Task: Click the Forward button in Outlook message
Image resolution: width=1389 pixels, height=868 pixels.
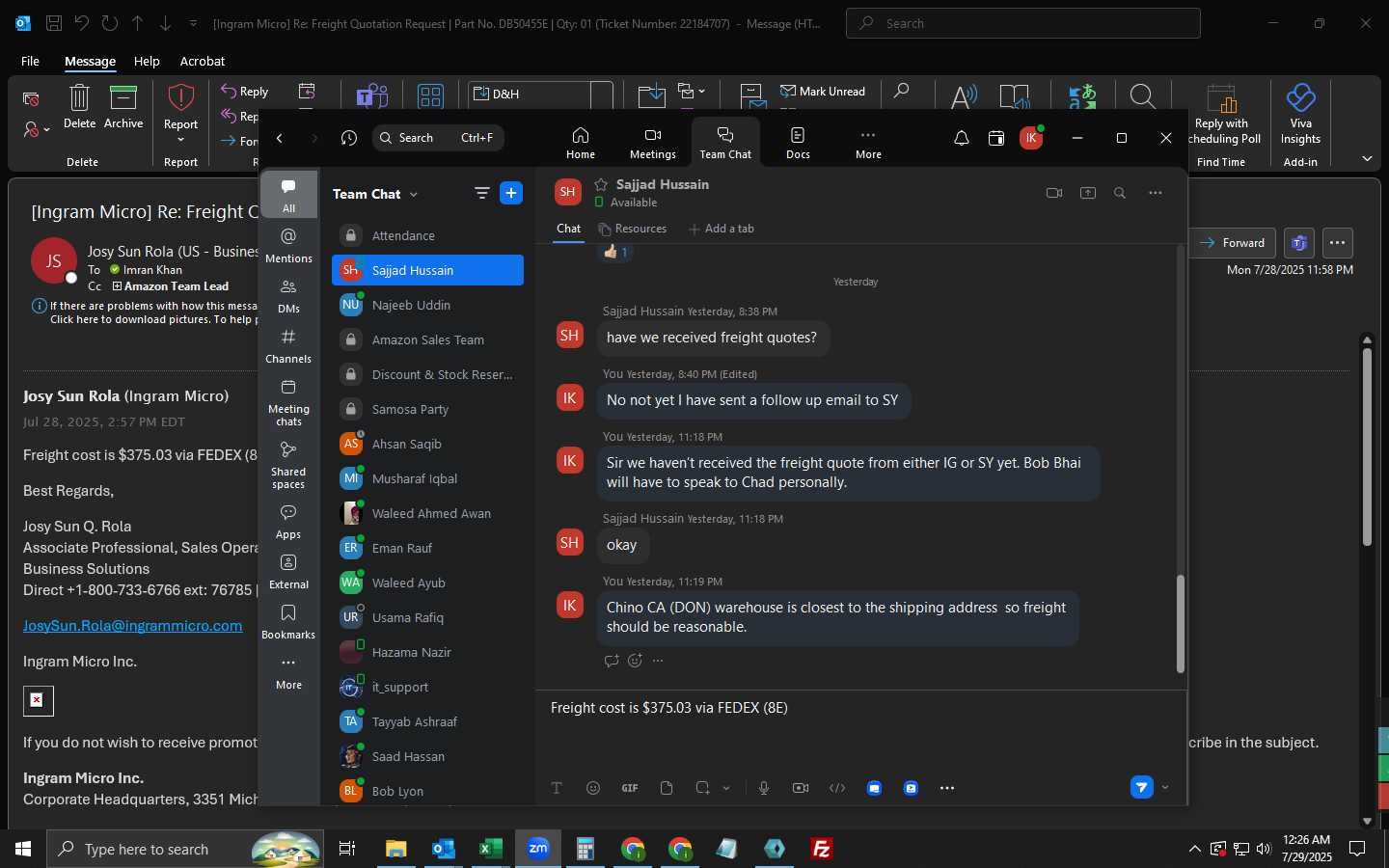Action: click(1233, 243)
